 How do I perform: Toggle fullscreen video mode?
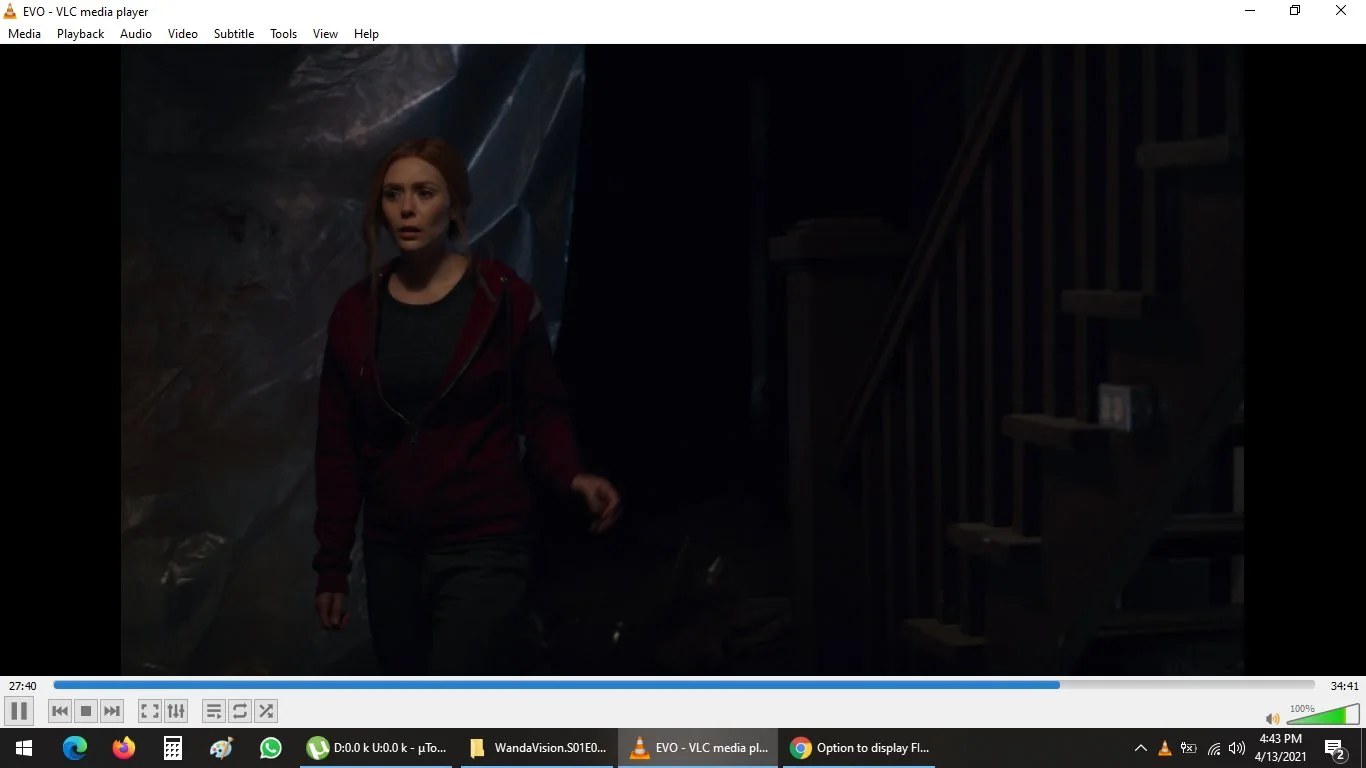[x=150, y=711]
